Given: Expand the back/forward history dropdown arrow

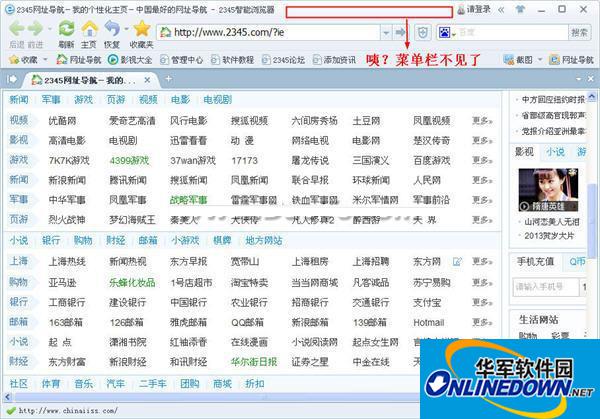Looking at the screenshot, I should click(50, 29).
